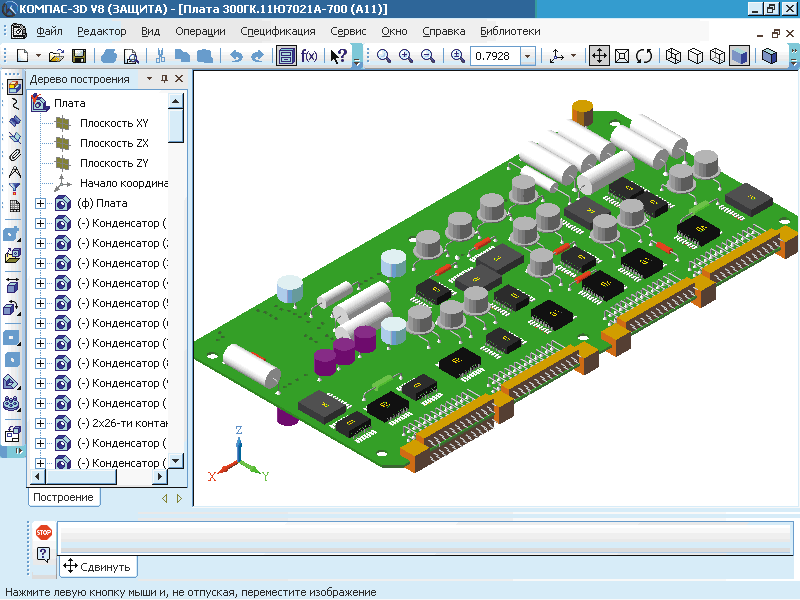Viewport: 800px width, 600px height.
Task: Select Плоскость ZX in the tree
Action: tap(114, 143)
